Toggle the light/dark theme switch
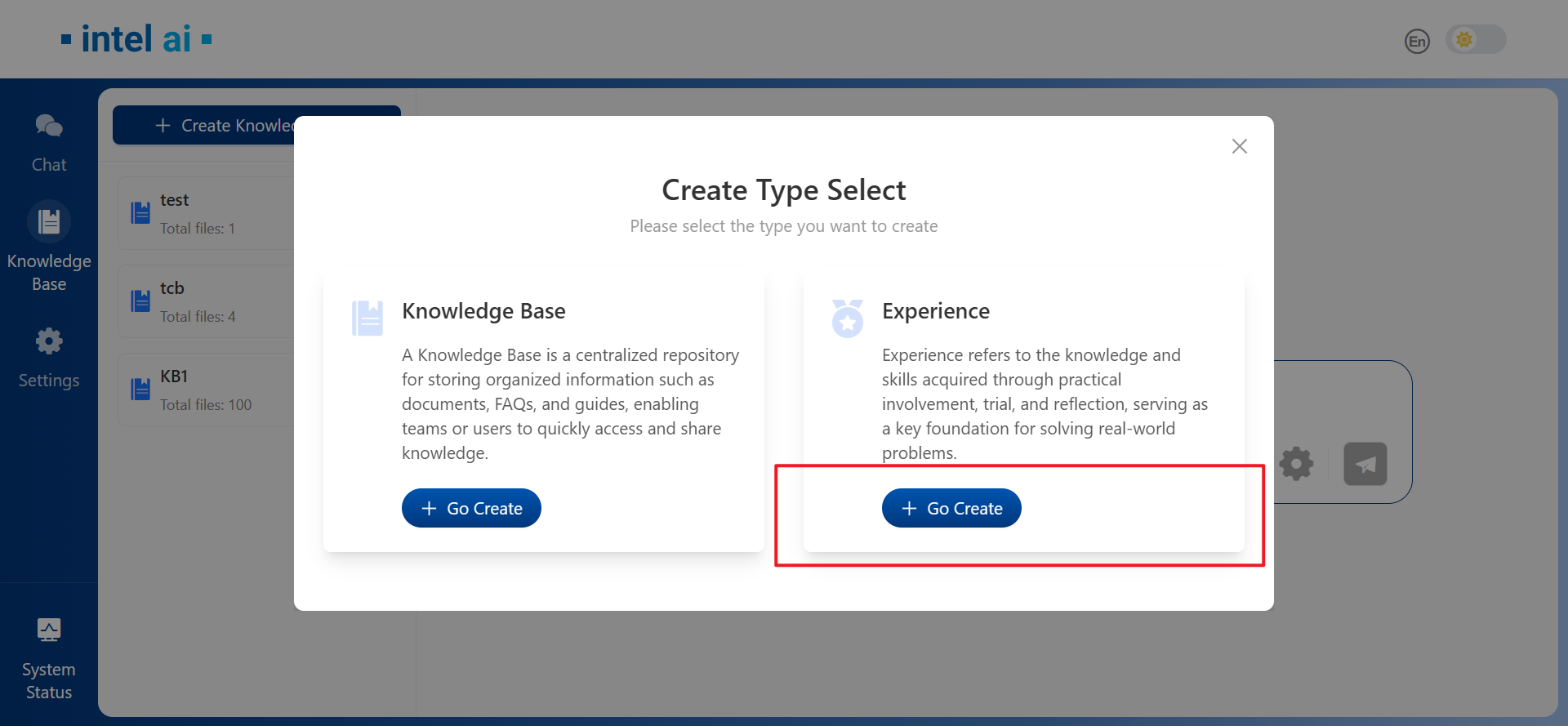The height and width of the screenshot is (726, 1568). tap(1475, 39)
